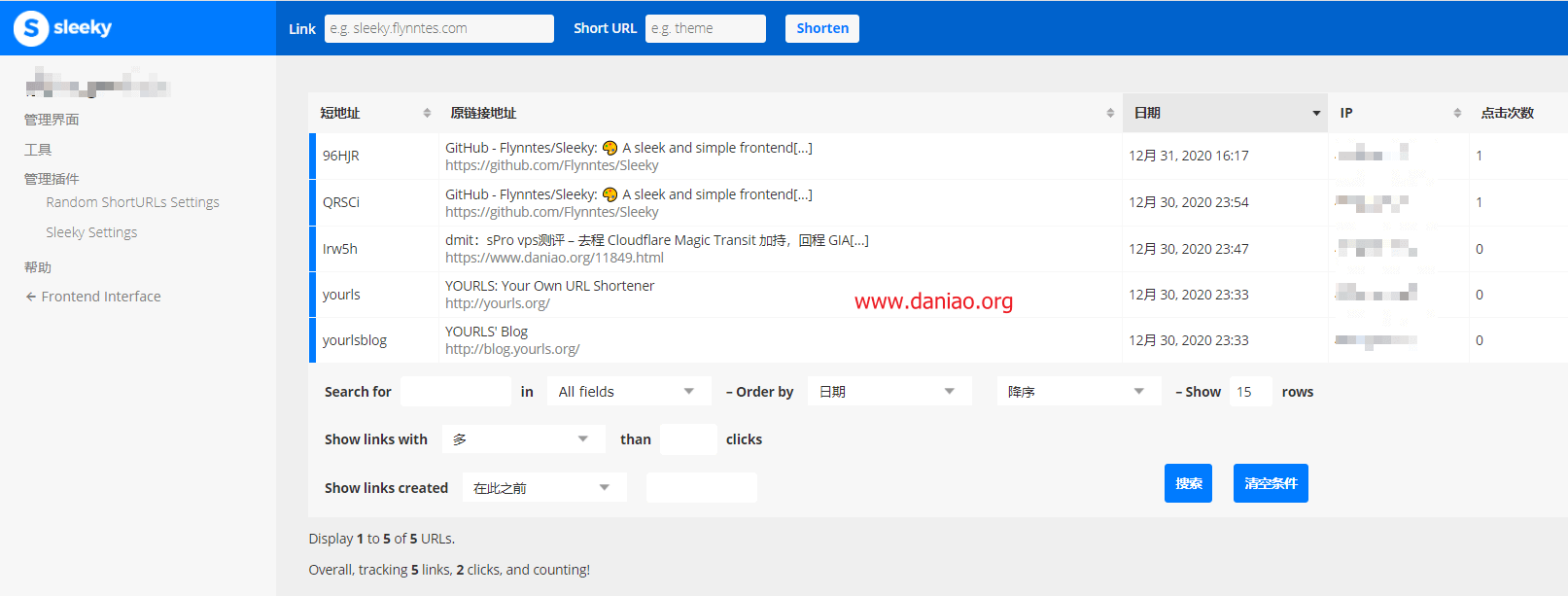The height and width of the screenshot is (596, 1568).
Task: Click the Shorten button
Action: pos(822,28)
